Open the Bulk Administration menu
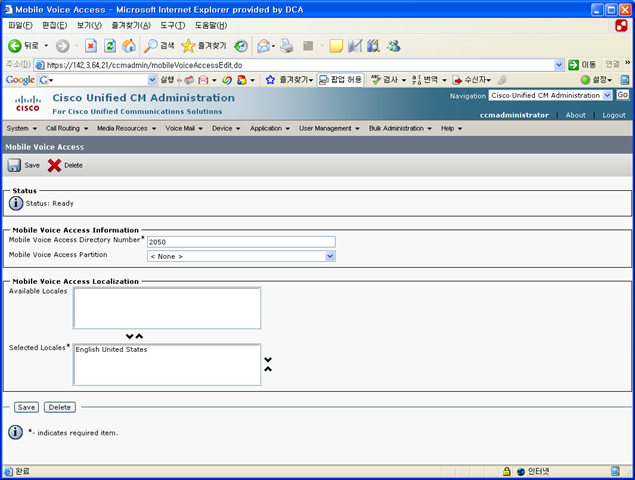This screenshot has width=635, height=480. pos(400,128)
